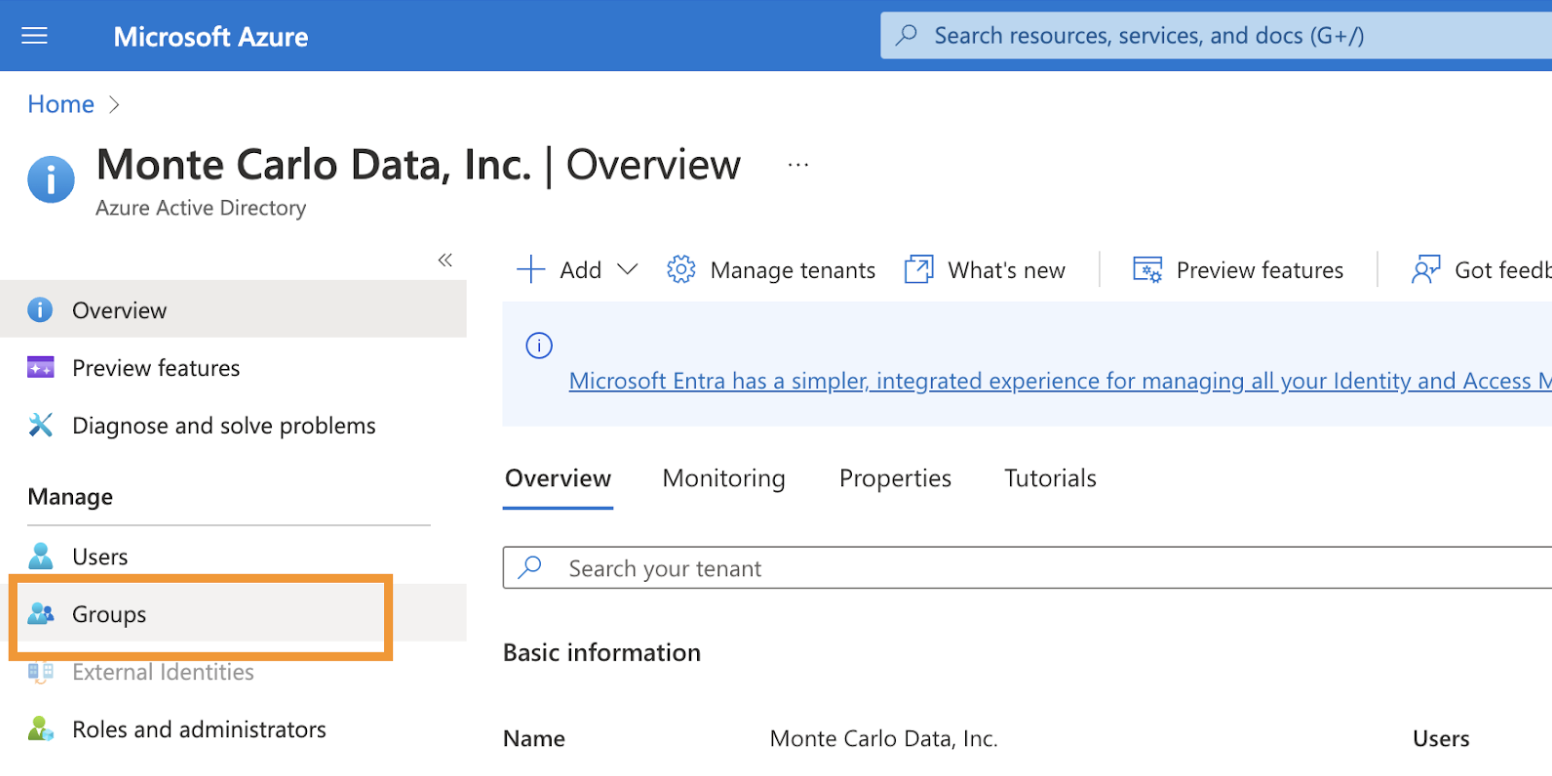Open the hamburger portal menu
This screenshot has height=776, width=1552.
point(35,36)
